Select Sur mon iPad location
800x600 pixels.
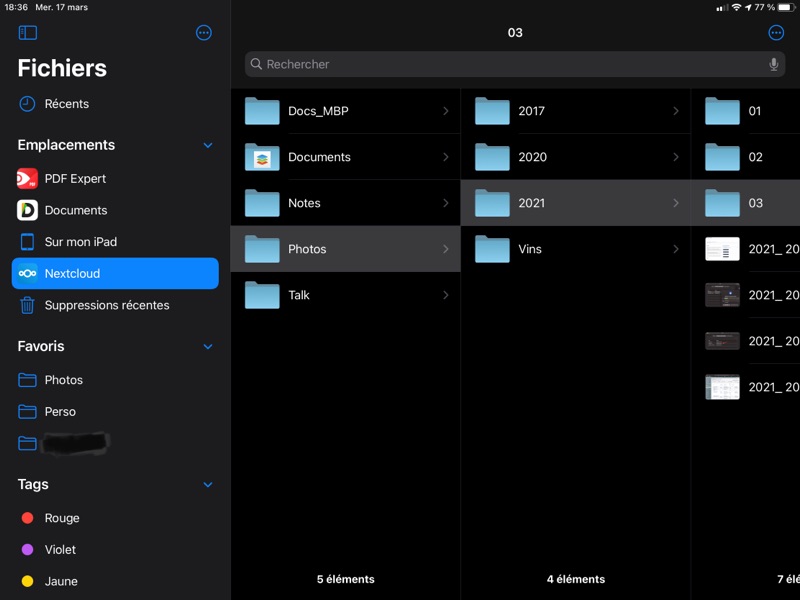click(x=80, y=242)
